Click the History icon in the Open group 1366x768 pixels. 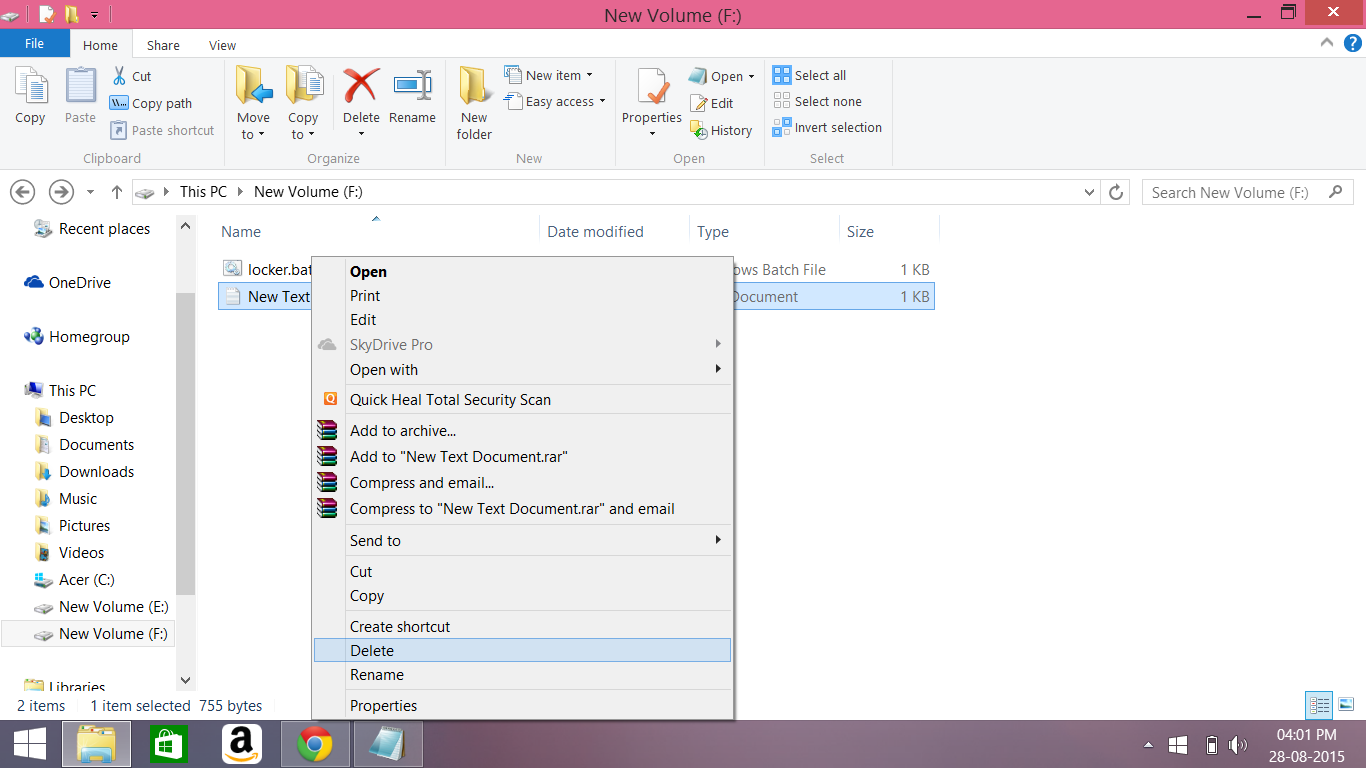click(x=722, y=130)
